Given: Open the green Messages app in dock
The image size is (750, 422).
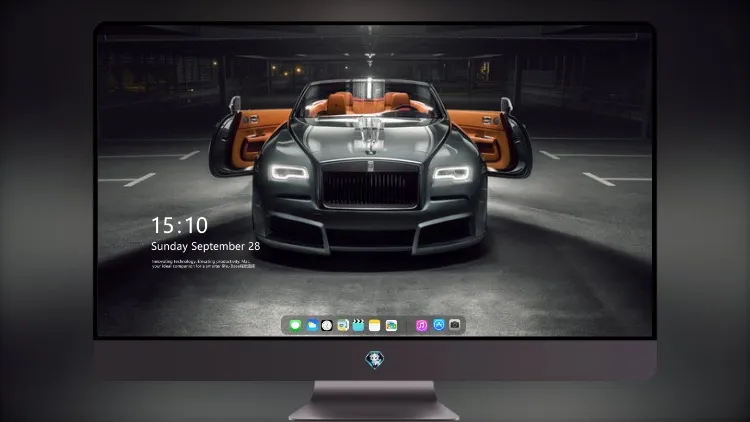Looking at the screenshot, I should [295, 325].
